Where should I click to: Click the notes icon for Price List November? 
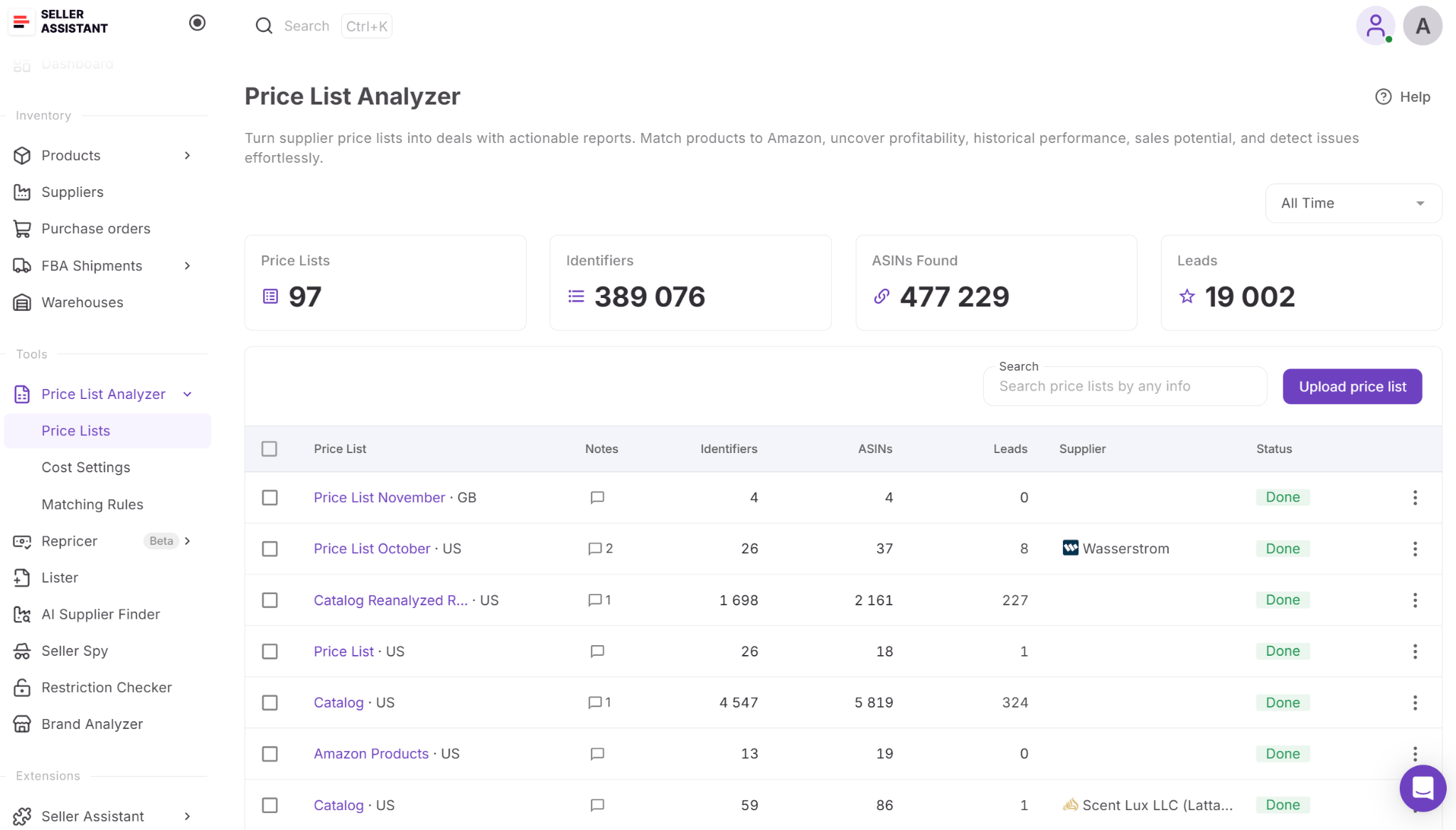(597, 498)
